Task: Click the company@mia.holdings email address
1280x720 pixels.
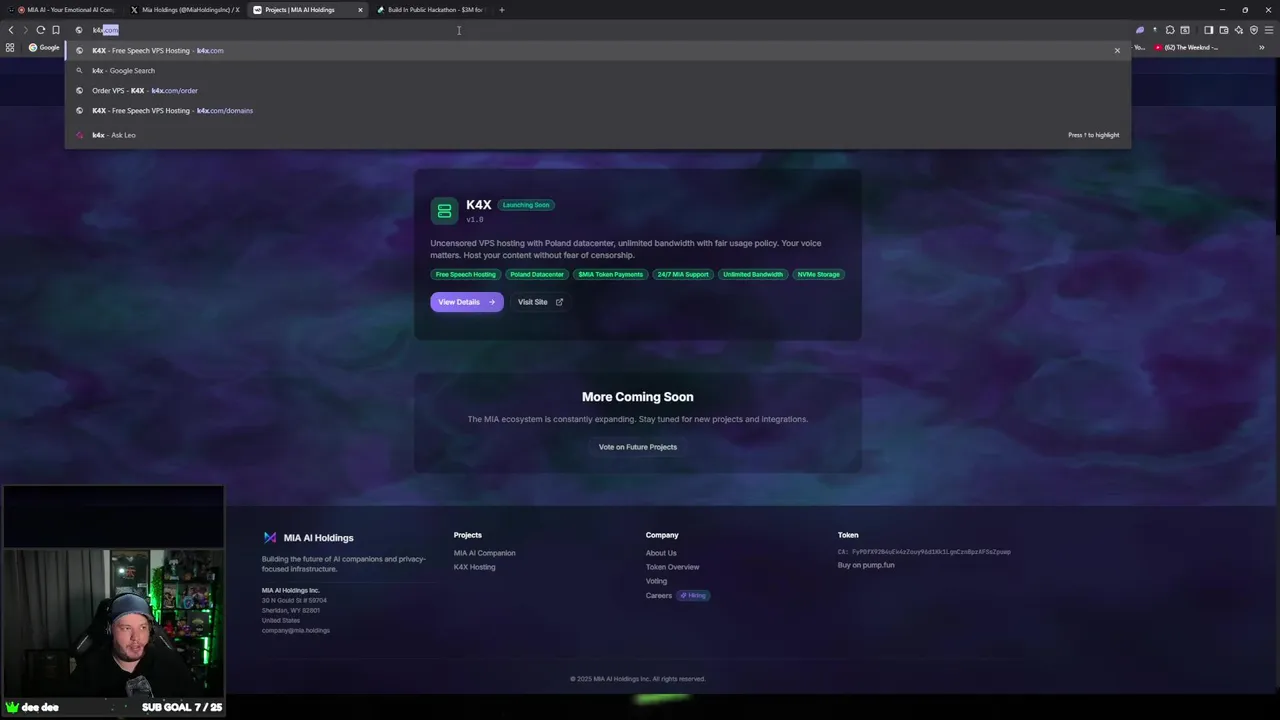Action: pos(296,630)
